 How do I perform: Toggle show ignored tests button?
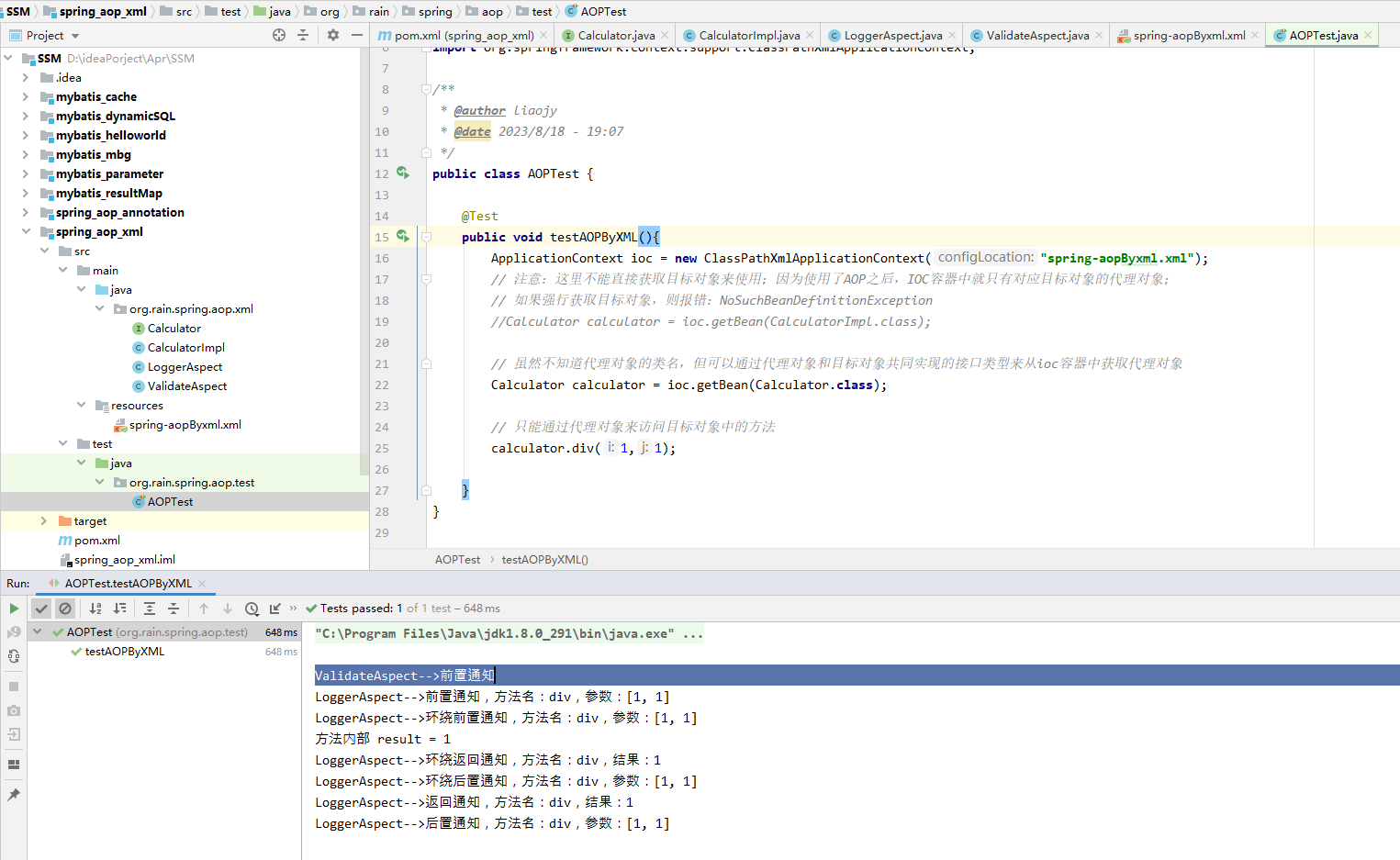pyautogui.click(x=65, y=609)
